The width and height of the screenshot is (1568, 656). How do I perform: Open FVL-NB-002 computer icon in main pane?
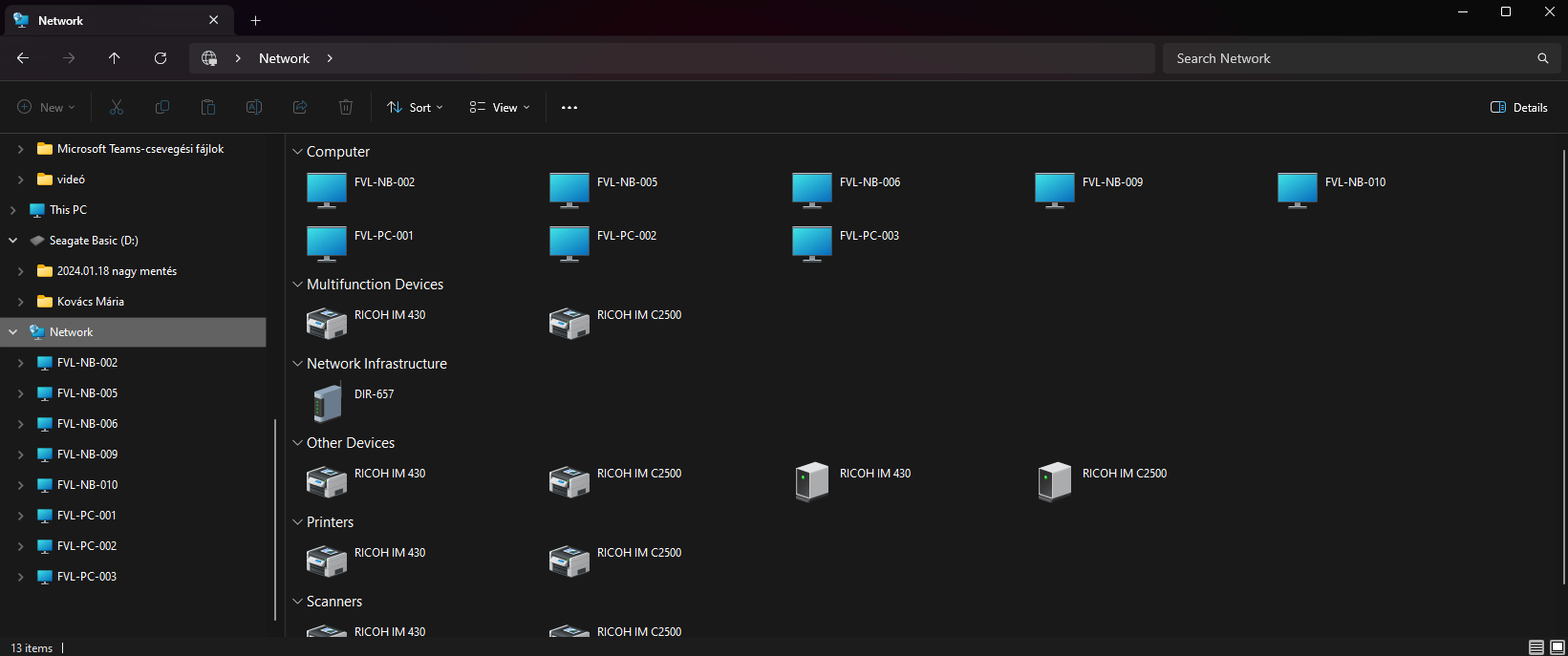coord(327,190)
